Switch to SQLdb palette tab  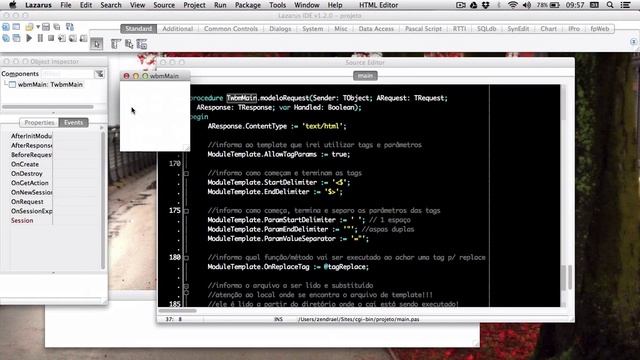487,29
